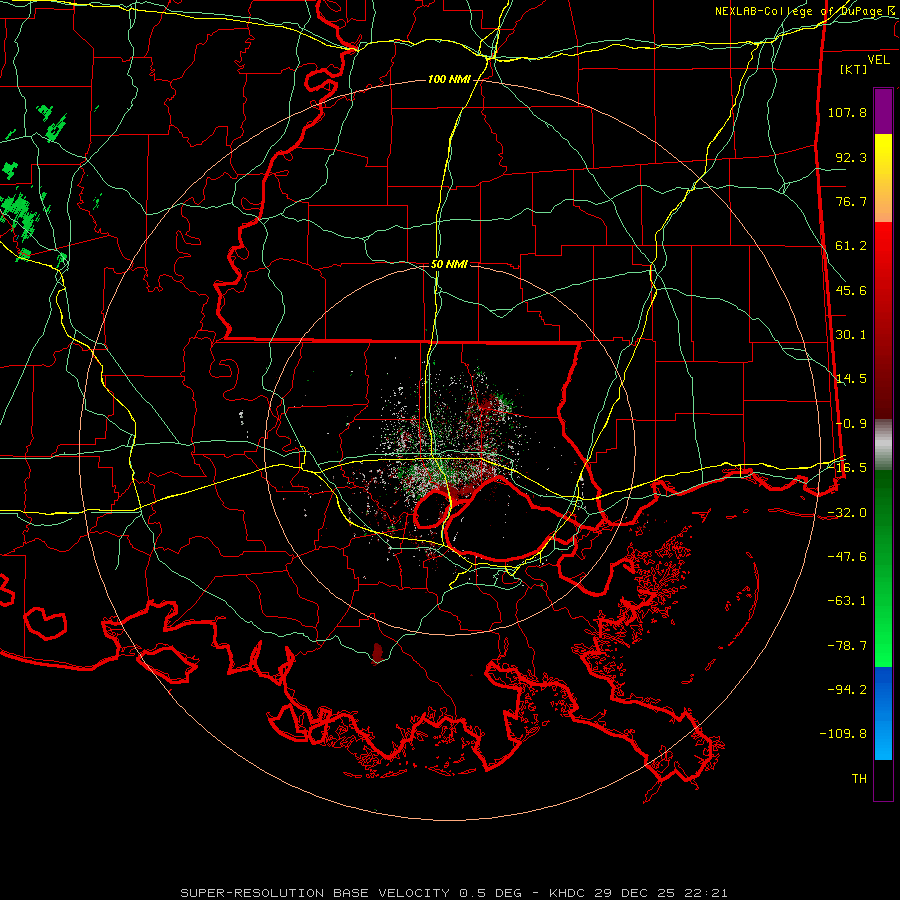Image resolution: width=900 pixels, height=900 pixels.
Task: Click the gray near-zero segment of the color bar
Action: pyautogui.click(x=883, y=442)
